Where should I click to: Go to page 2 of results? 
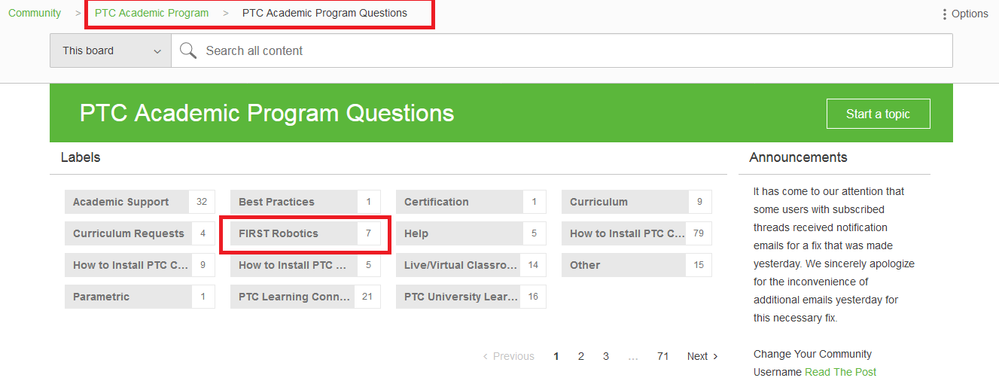click(581, 357)
